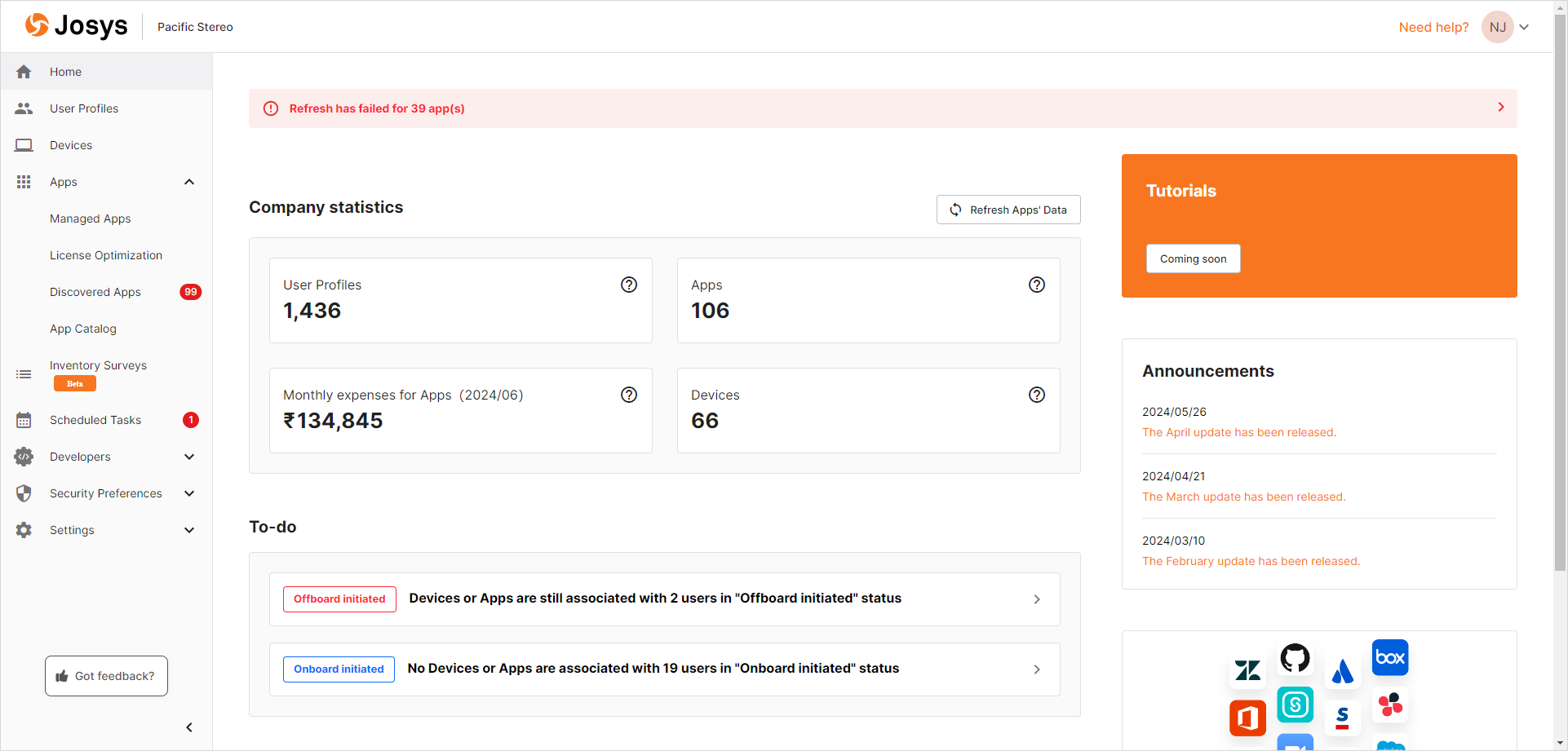This screenshot has height=751, width=1568.
Task: Open the March update announcement
Action: pos(1243,497)
